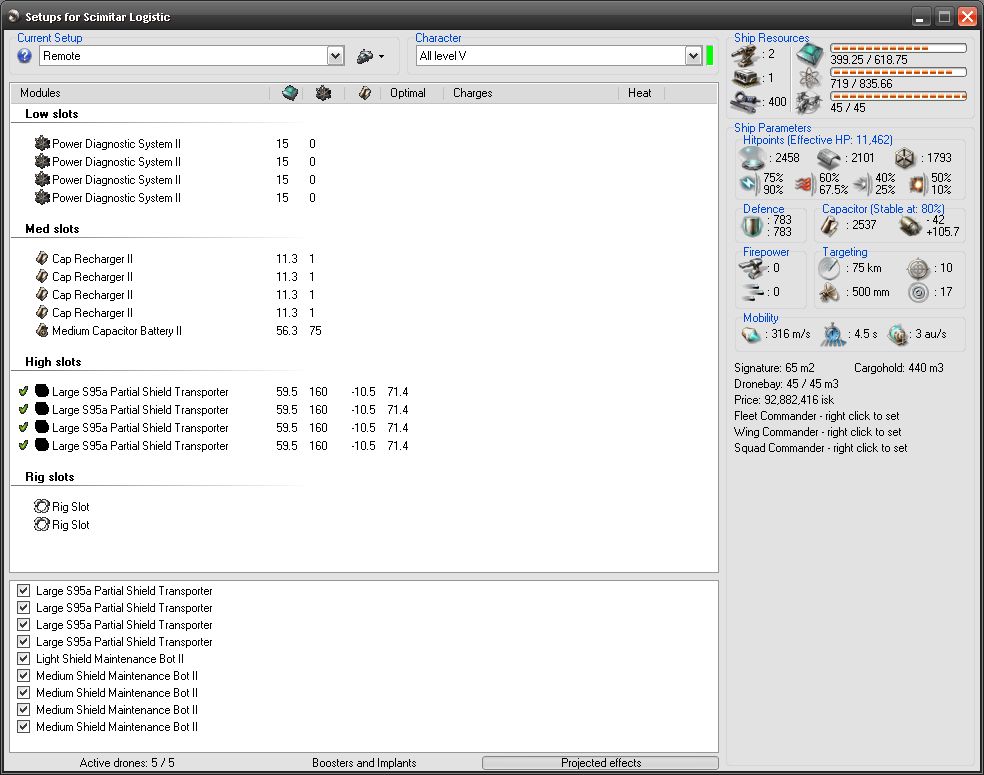
Task: Click the explosive resistance icon
Action: click(x=917, y=184)
